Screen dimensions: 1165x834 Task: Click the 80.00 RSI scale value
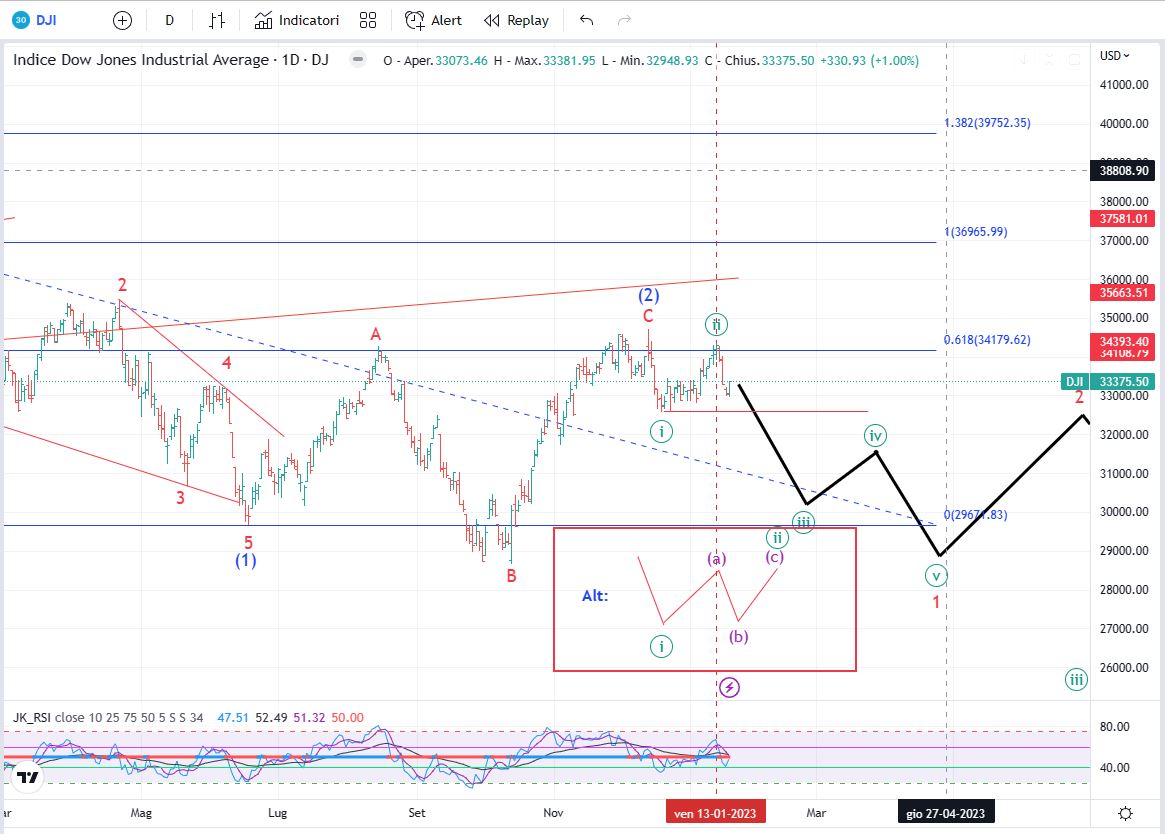pyautogui.click(x=1114, y=727)
